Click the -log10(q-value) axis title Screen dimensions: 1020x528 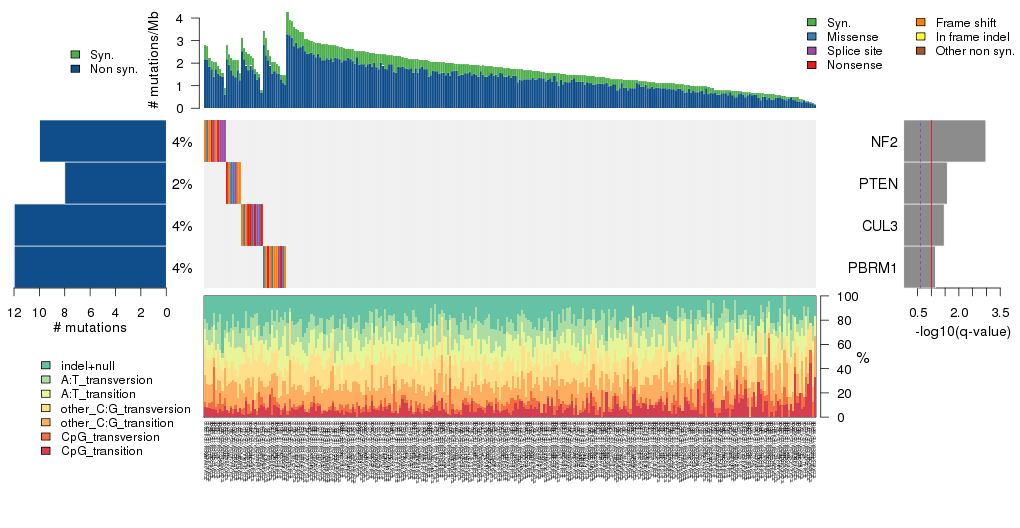pos(962,331)
